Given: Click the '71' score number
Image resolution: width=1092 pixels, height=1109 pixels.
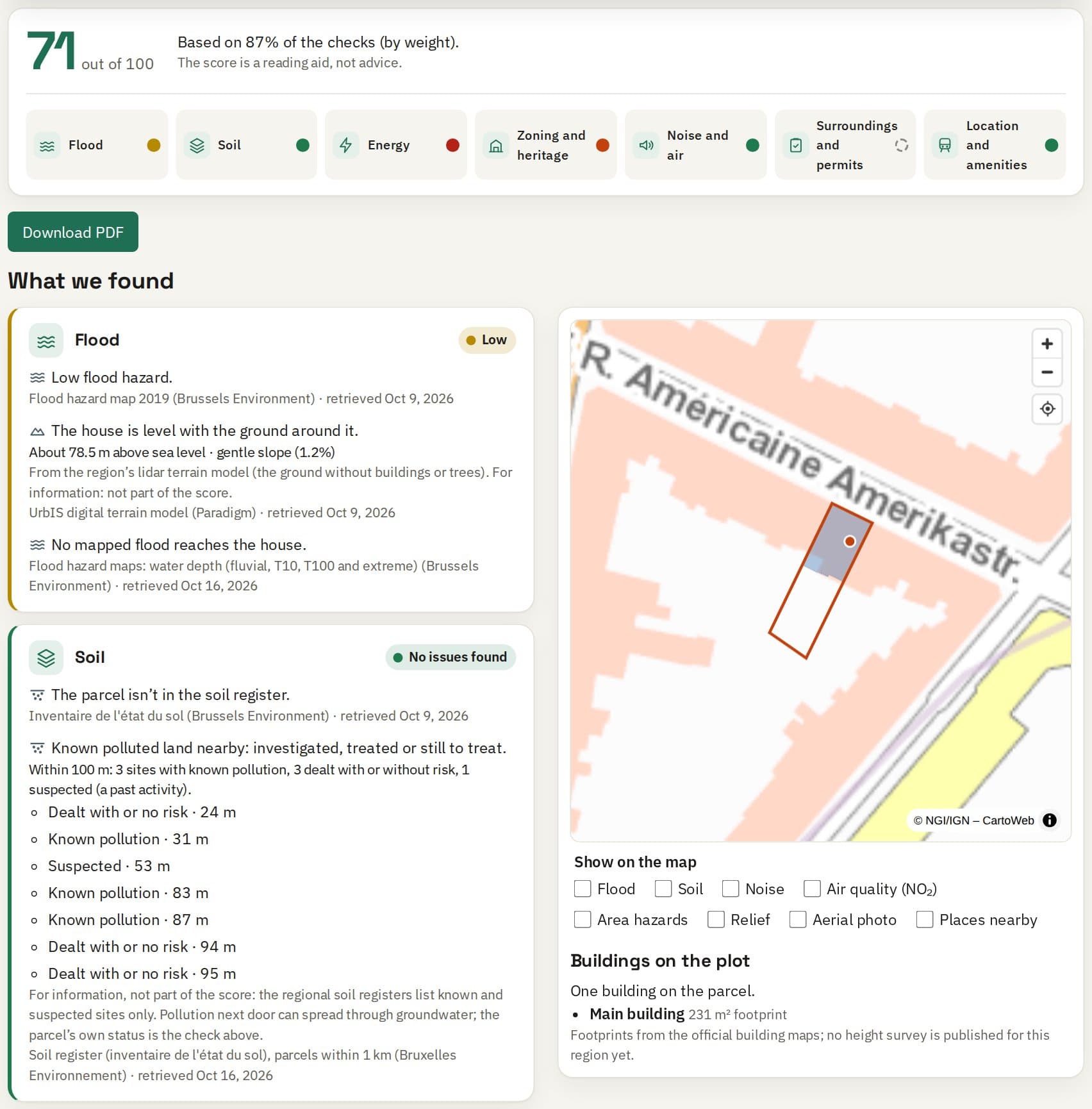Looking at the screenshot, I should coord(51,51).
